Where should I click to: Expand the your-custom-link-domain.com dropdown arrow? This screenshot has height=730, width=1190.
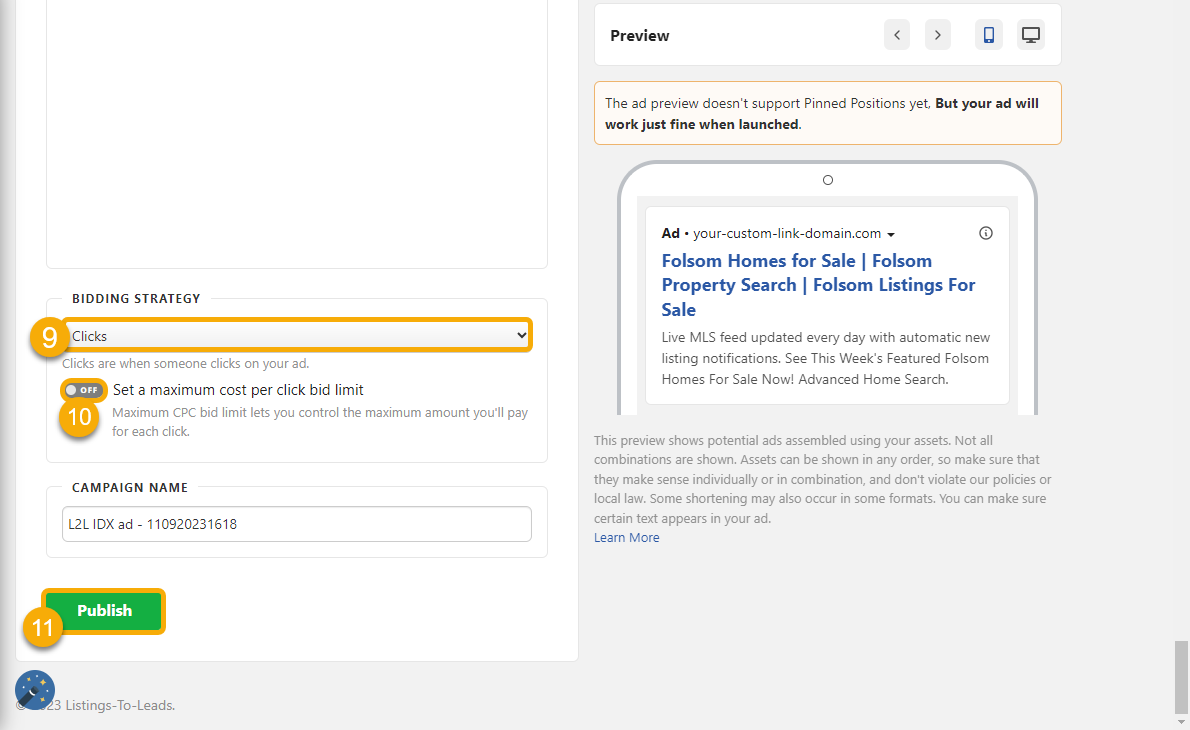pos(889,233)
